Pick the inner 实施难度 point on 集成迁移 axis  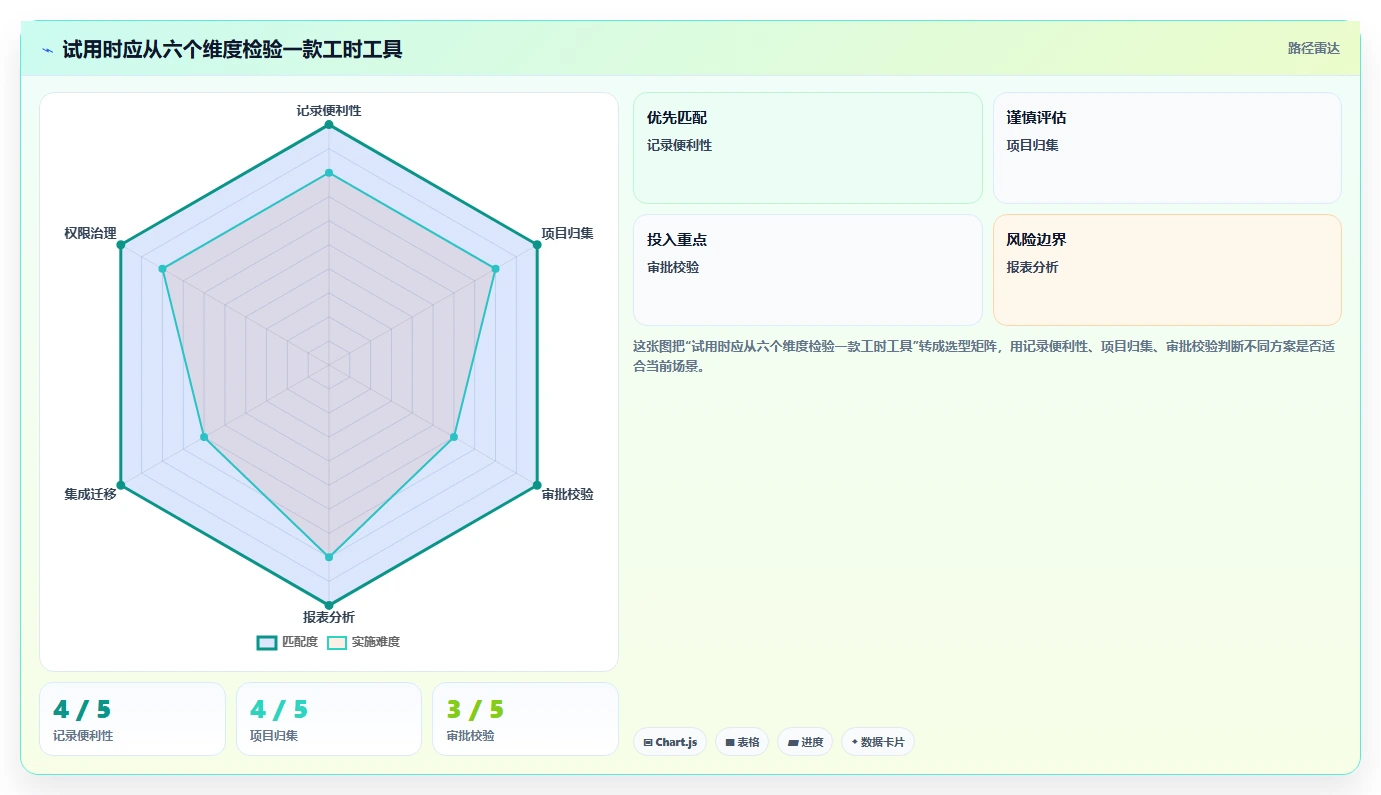coord(204,437)
